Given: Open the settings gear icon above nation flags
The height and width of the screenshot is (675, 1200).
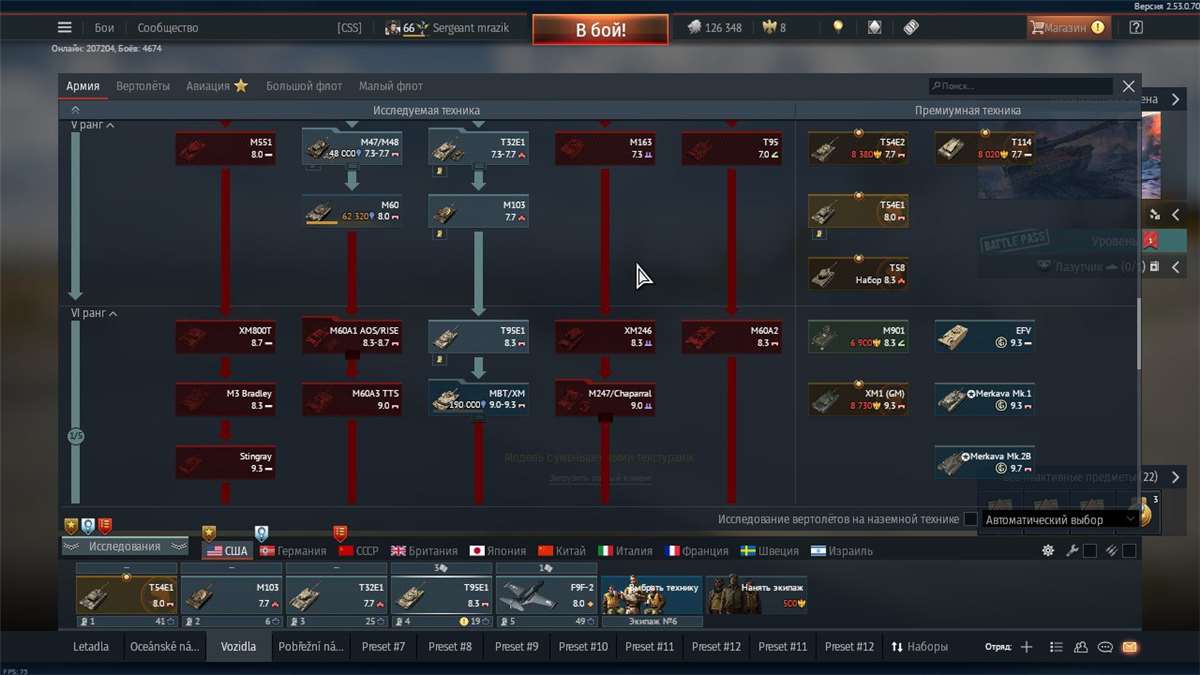Looking at the screenshot, I should coord(1047,550).
